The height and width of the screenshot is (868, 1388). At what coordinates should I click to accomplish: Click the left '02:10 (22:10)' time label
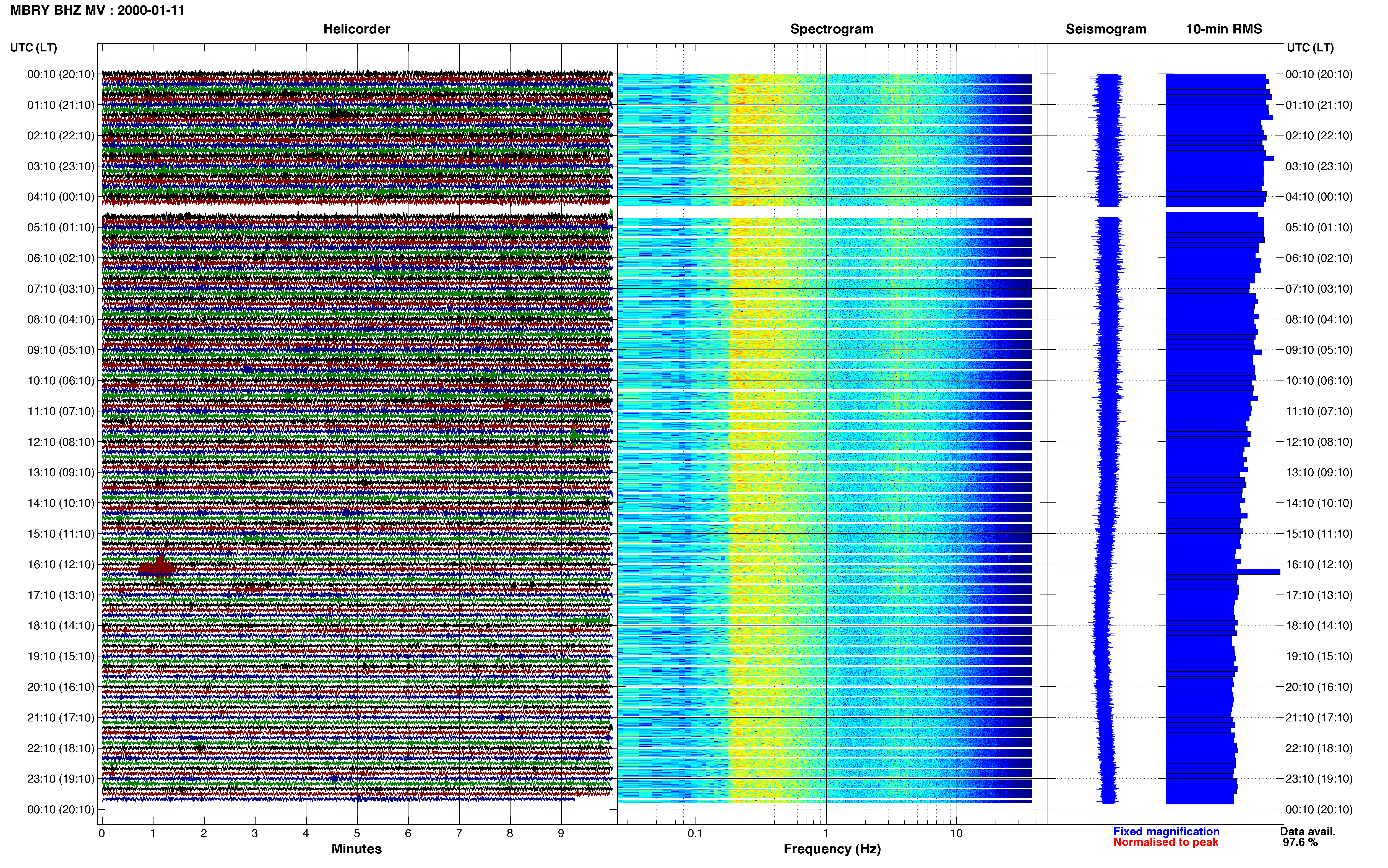(x=61, y=135)
